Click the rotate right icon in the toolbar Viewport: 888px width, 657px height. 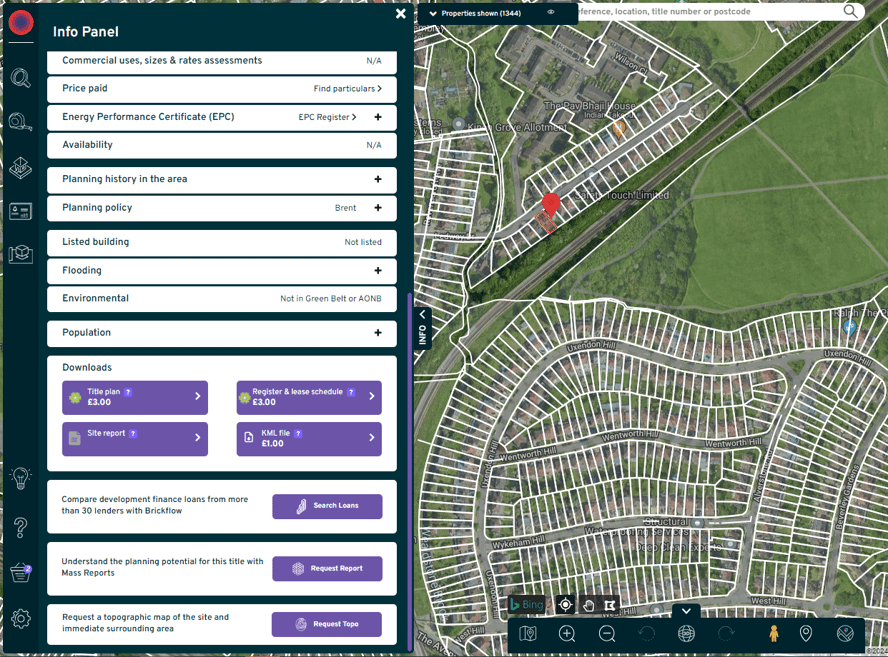[726, 633]
